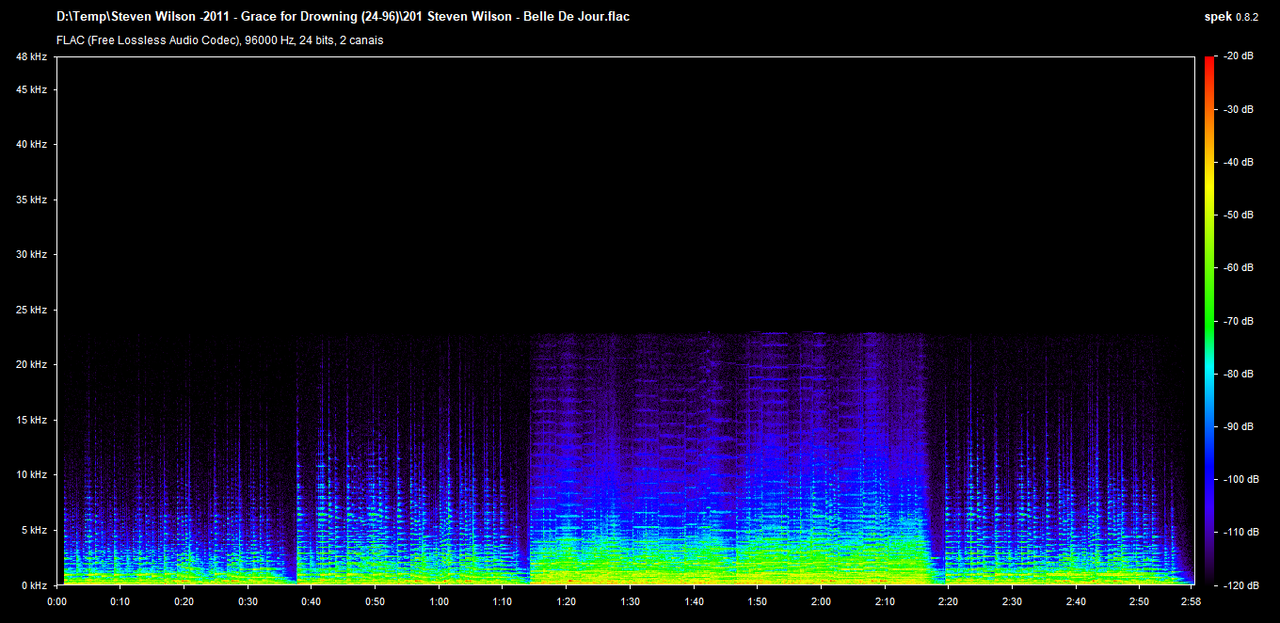Click the 1:50 time axis label
Image resolution: width=1280 pixels, height=623 pixels.
pyautogui.click(x=757, y=602)
